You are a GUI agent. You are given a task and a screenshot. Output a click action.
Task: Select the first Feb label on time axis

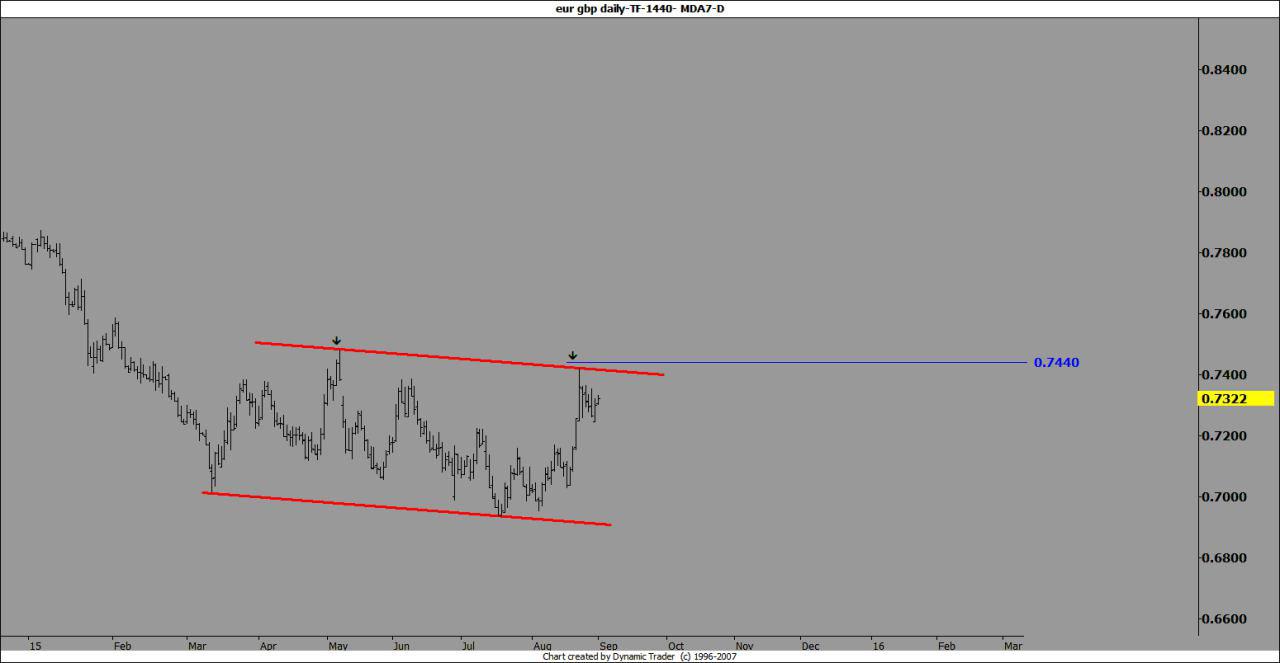(123, 646)
